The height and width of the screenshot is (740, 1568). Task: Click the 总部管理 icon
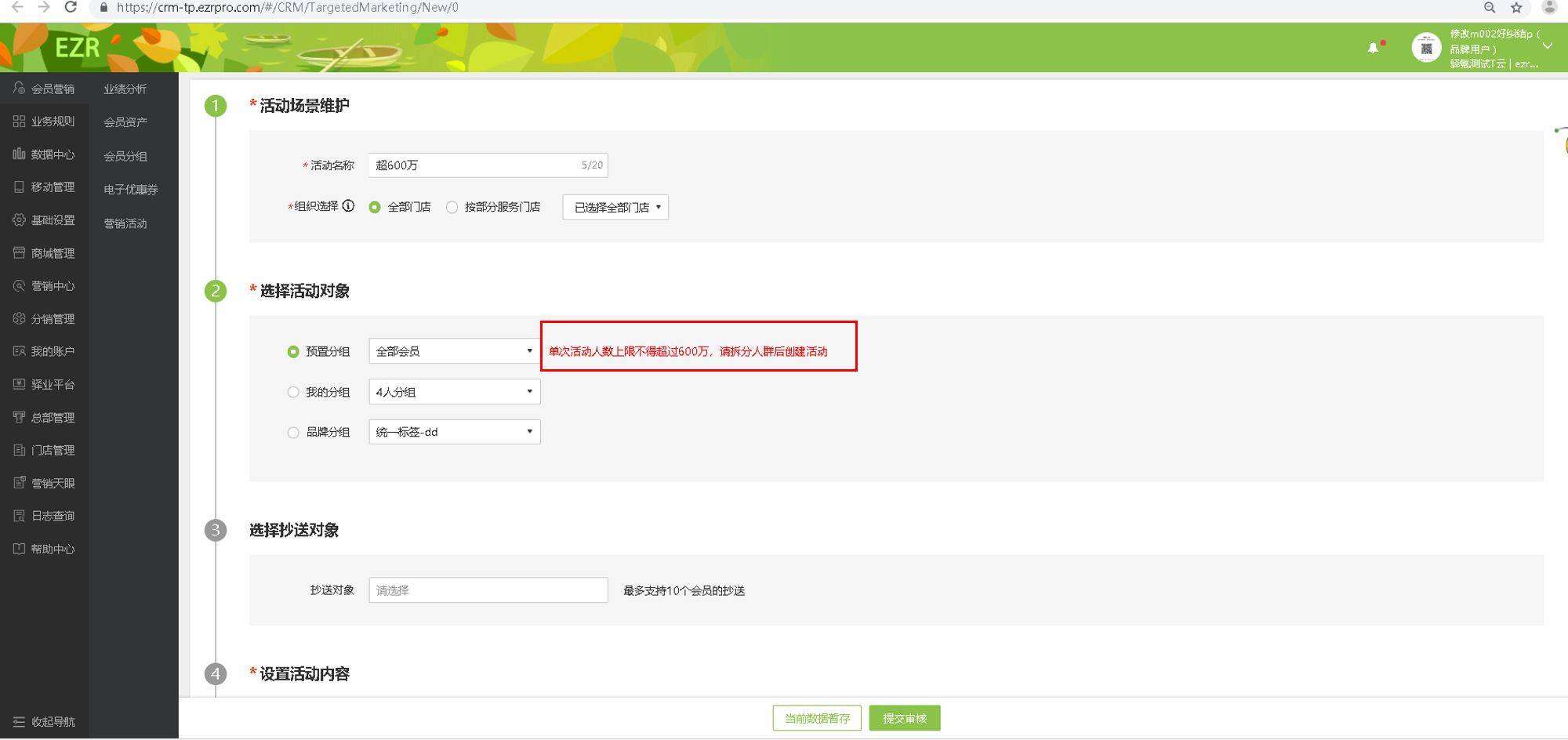(x=19, y=417)
